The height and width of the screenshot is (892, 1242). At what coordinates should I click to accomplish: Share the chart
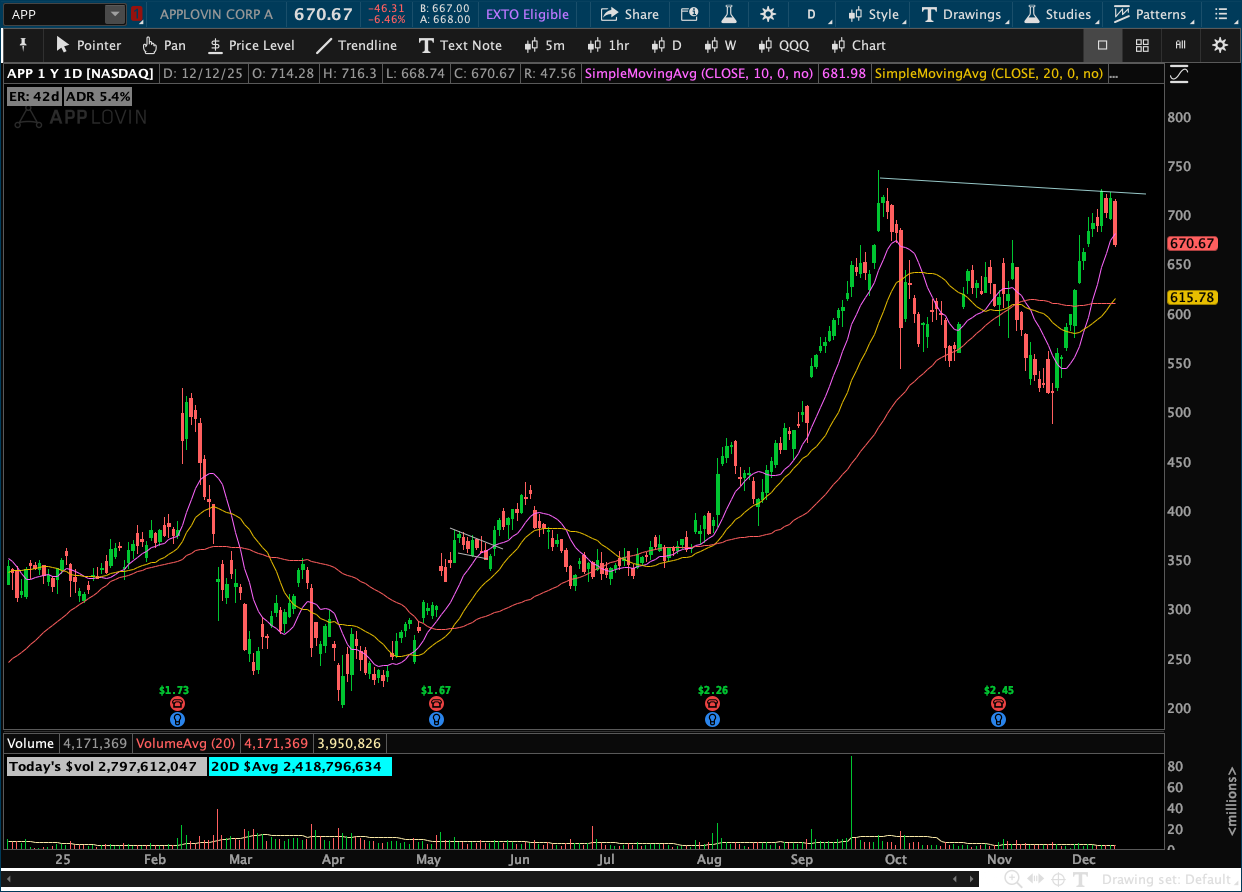[629, 14]
